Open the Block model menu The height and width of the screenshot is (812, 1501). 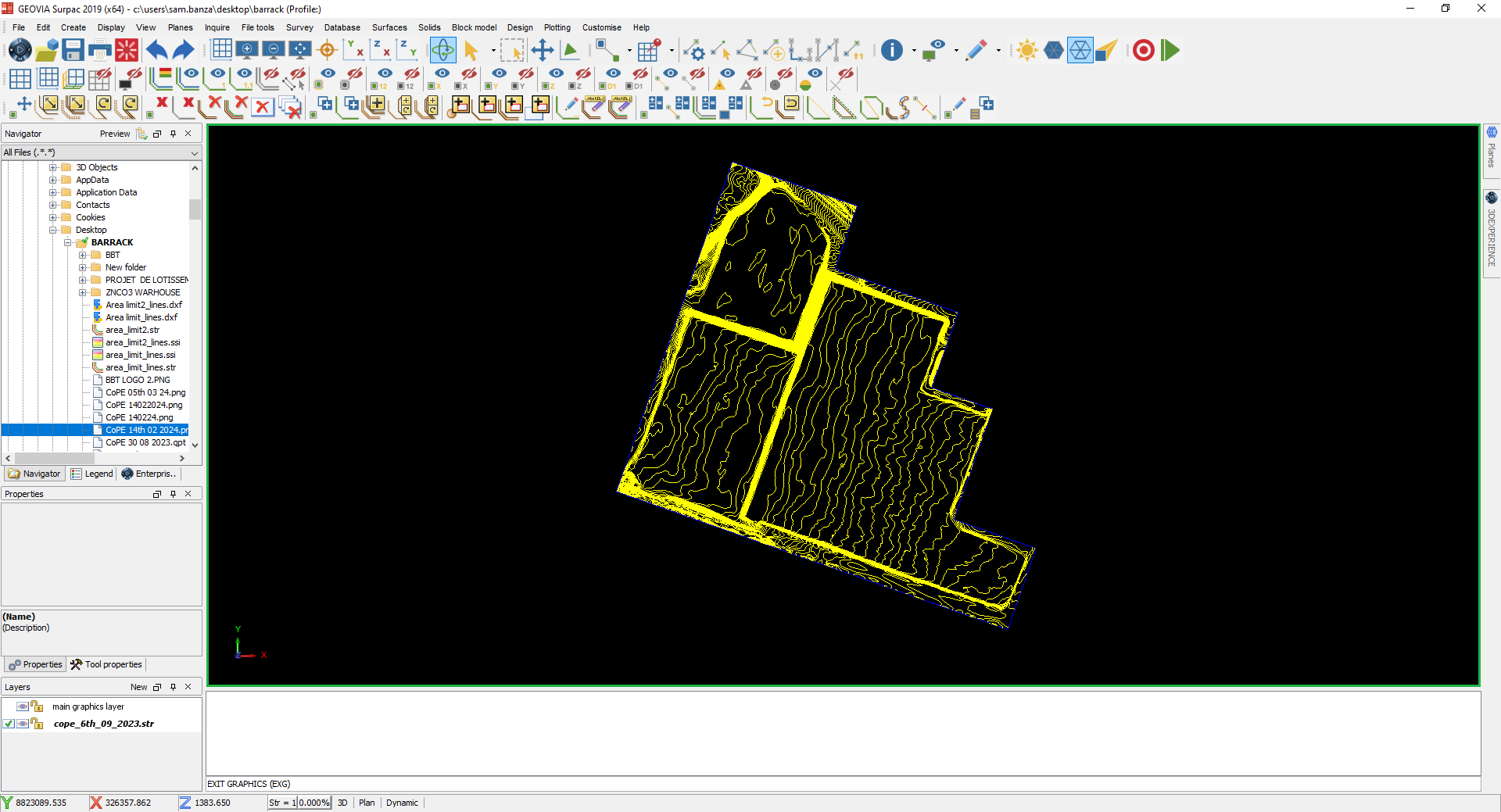coord(474,27)
